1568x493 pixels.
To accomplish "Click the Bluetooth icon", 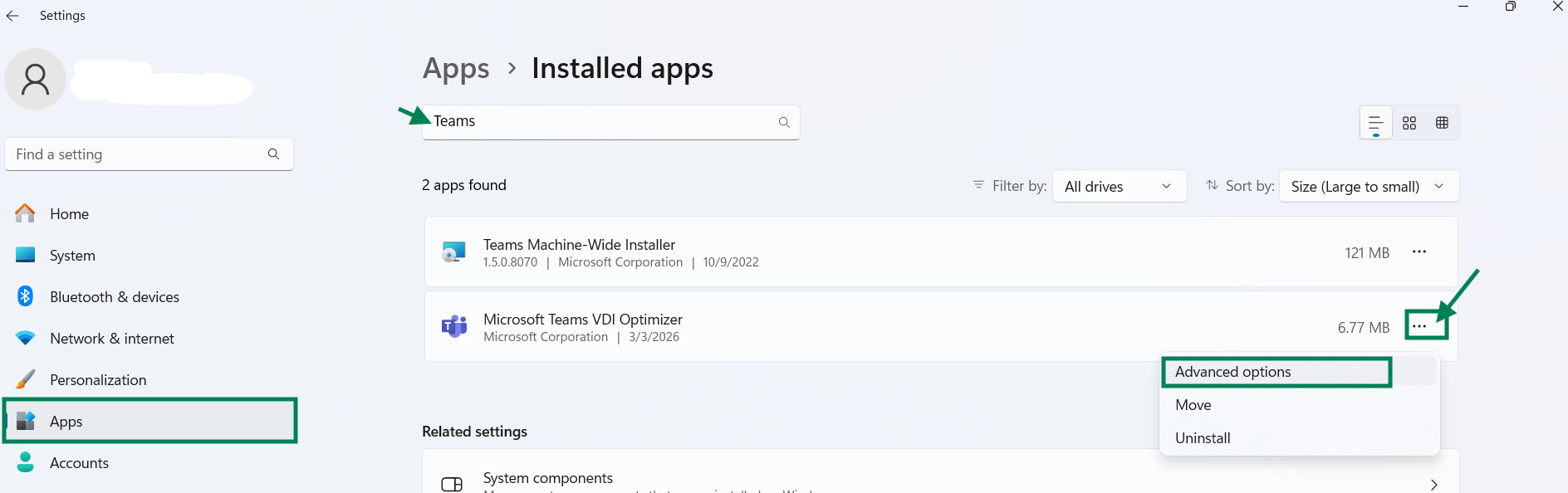I will tap(26, 296).
